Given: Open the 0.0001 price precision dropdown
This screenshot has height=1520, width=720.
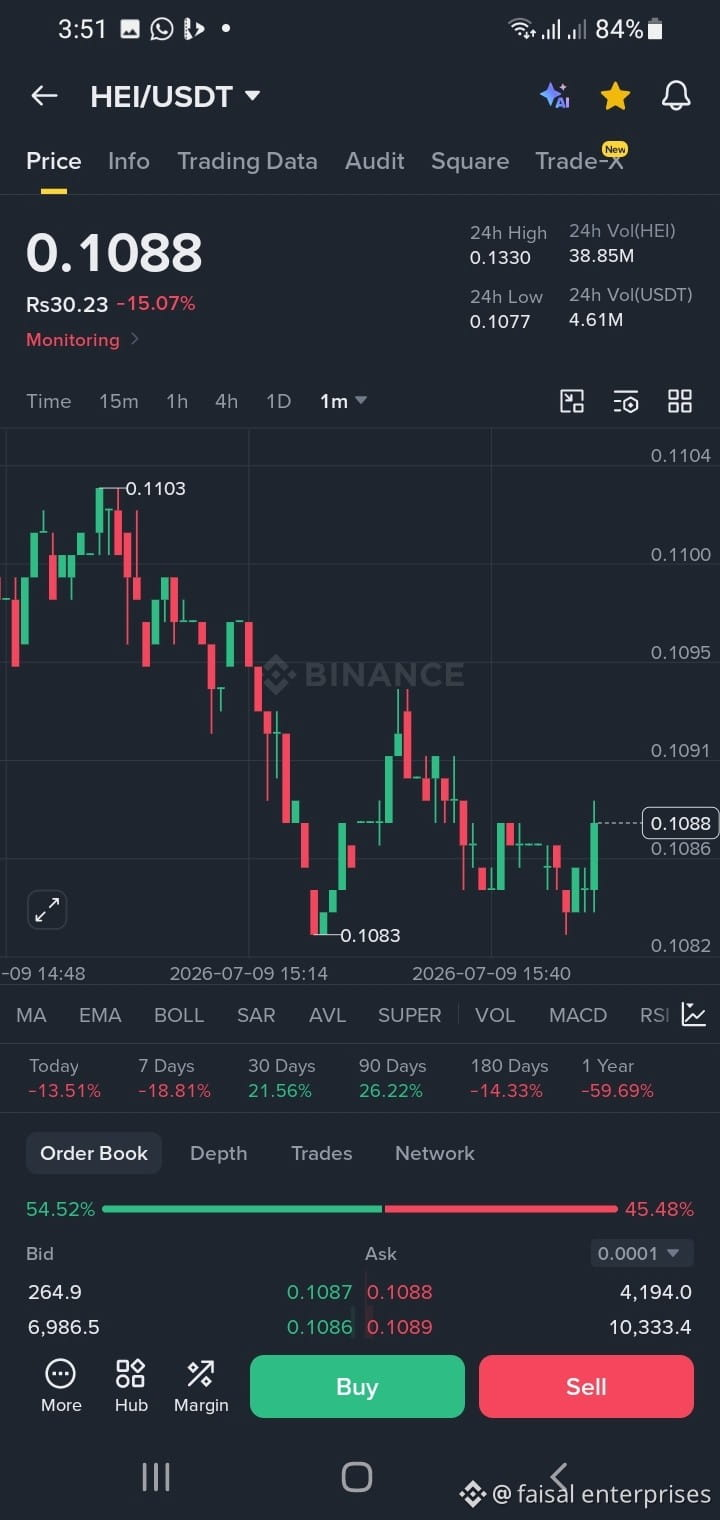Looking at the screenshot, I should pyautogui.click(x=641, y=1253).
